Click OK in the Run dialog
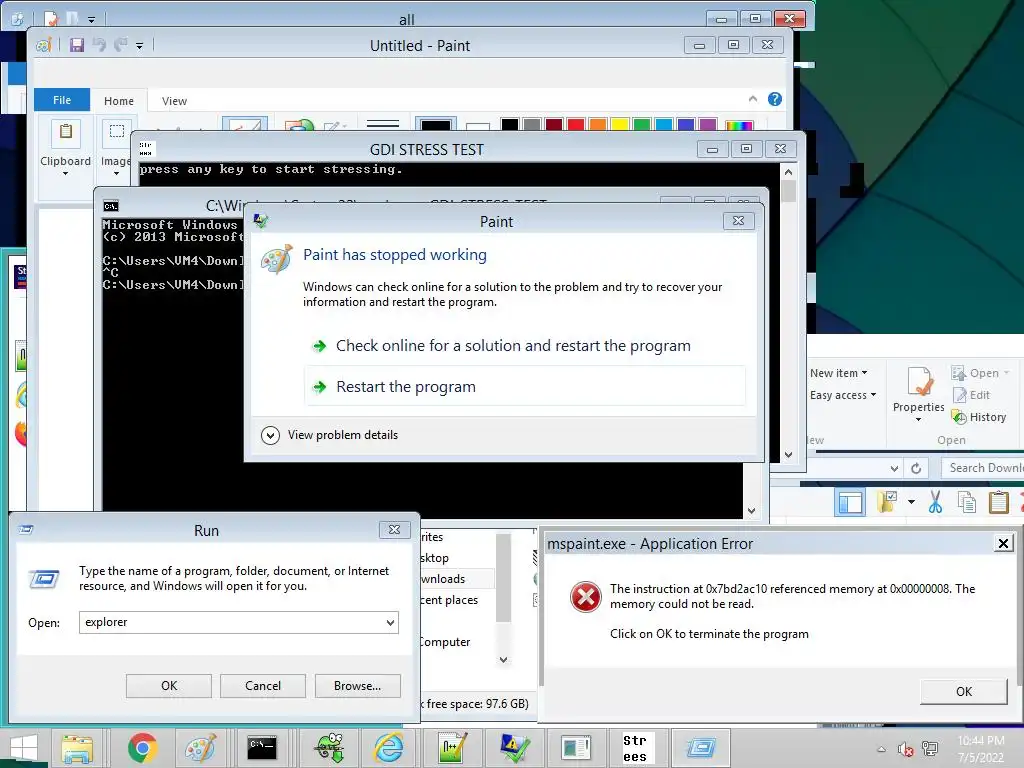This screenshot has width=1024, height=768. tap(169, 686)
